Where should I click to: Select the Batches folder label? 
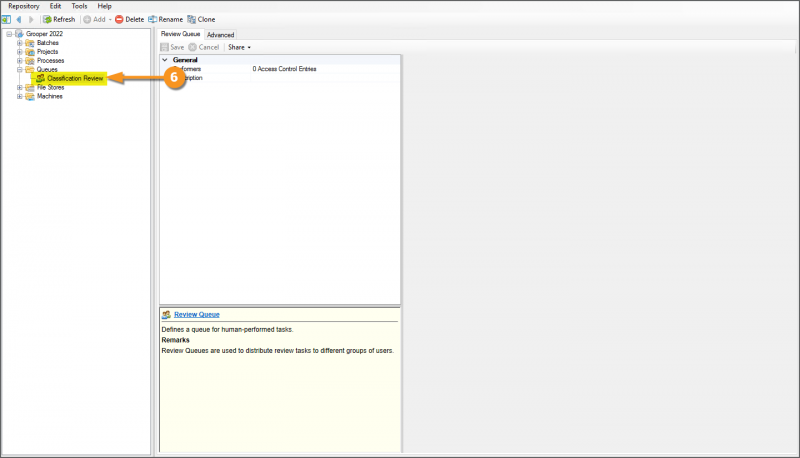point(47,43)
